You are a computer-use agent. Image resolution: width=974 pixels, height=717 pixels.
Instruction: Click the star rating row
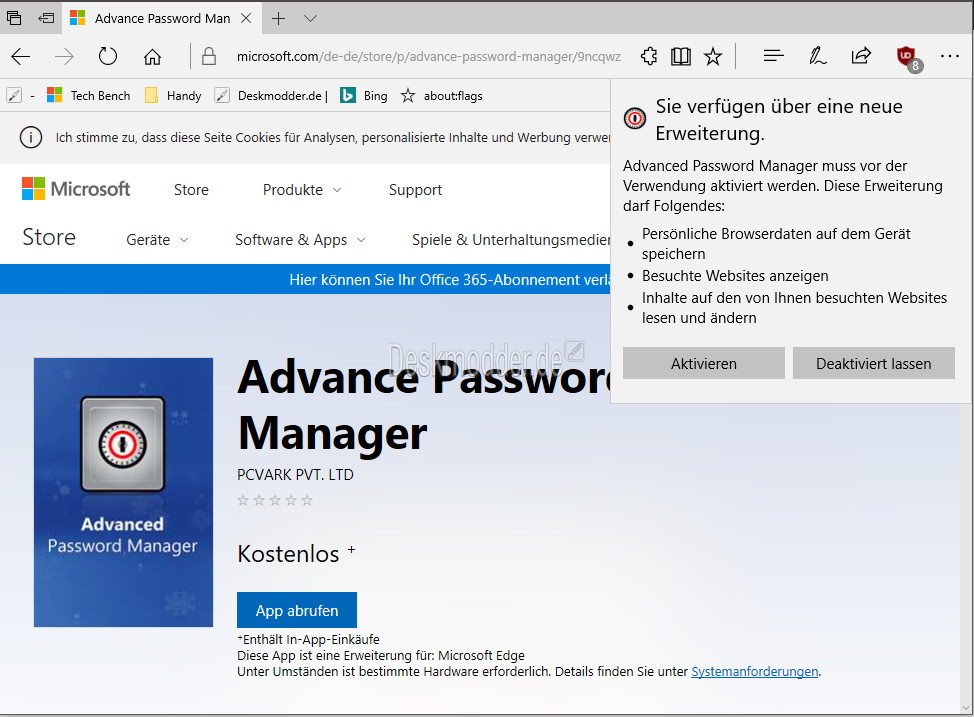coord(275,500)
